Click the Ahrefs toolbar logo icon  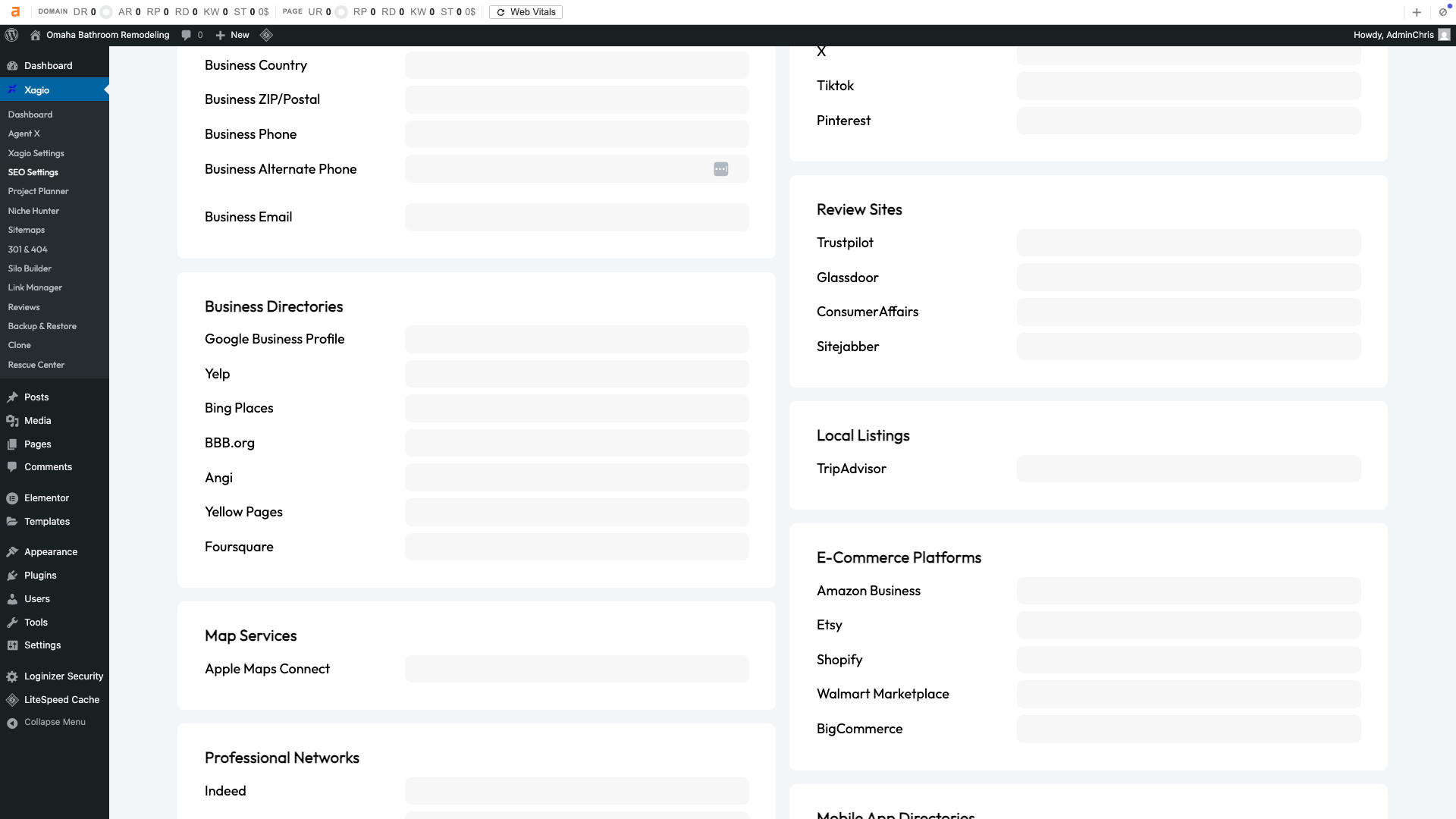[15, 12]
